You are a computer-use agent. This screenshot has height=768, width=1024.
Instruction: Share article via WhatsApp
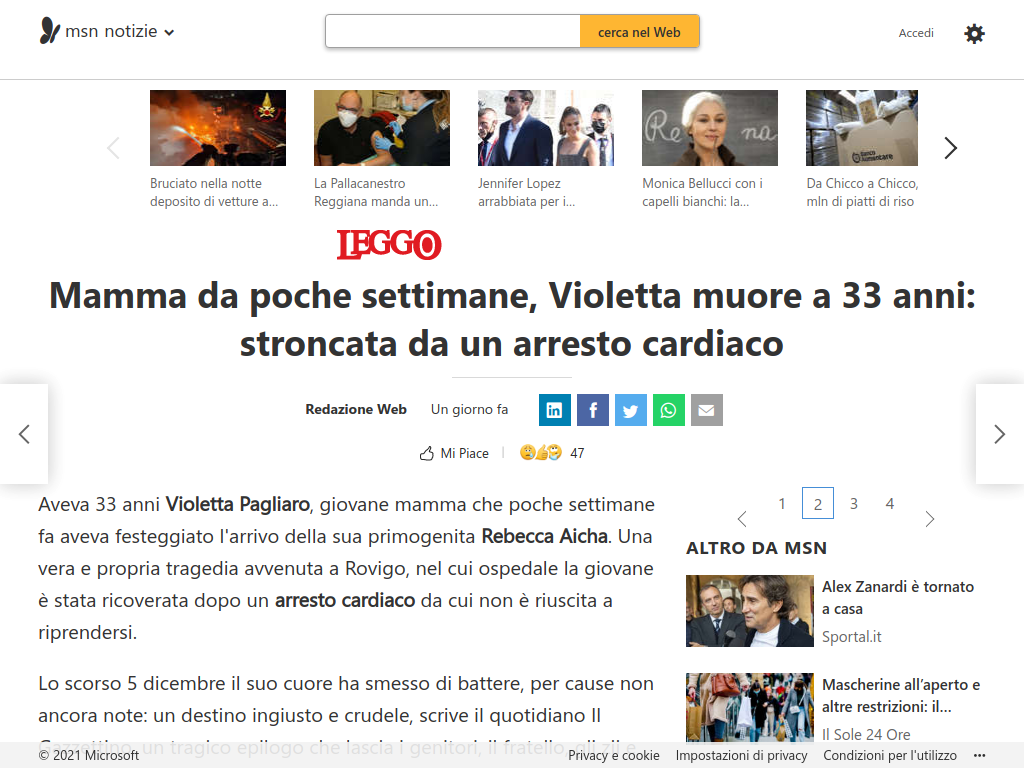pos(668,410)
